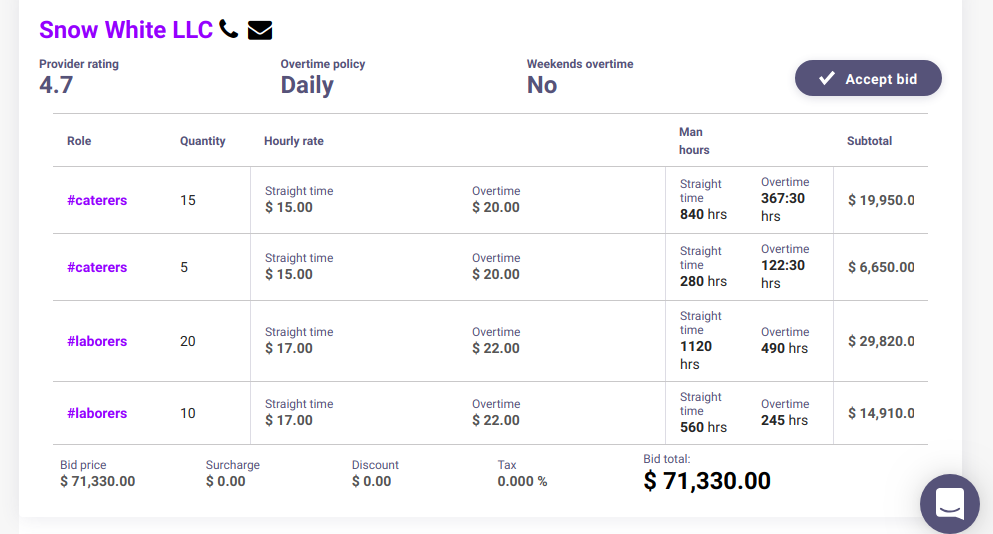The image size is (993, 534).
Task: Click the $ 29,820.0 subtotal cell
Action: click(x=880, y=341)
